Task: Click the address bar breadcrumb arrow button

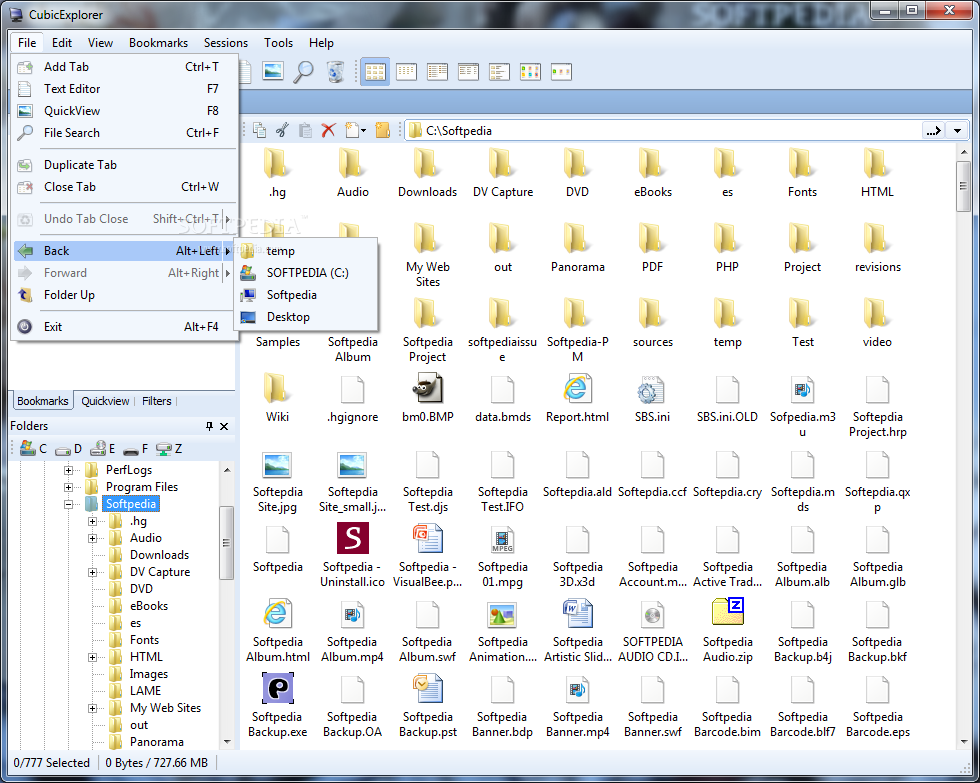Action: (x=933, y=131)
